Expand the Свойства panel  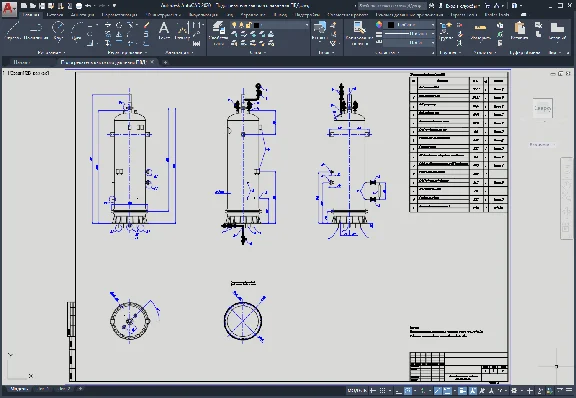coord(387,53)
